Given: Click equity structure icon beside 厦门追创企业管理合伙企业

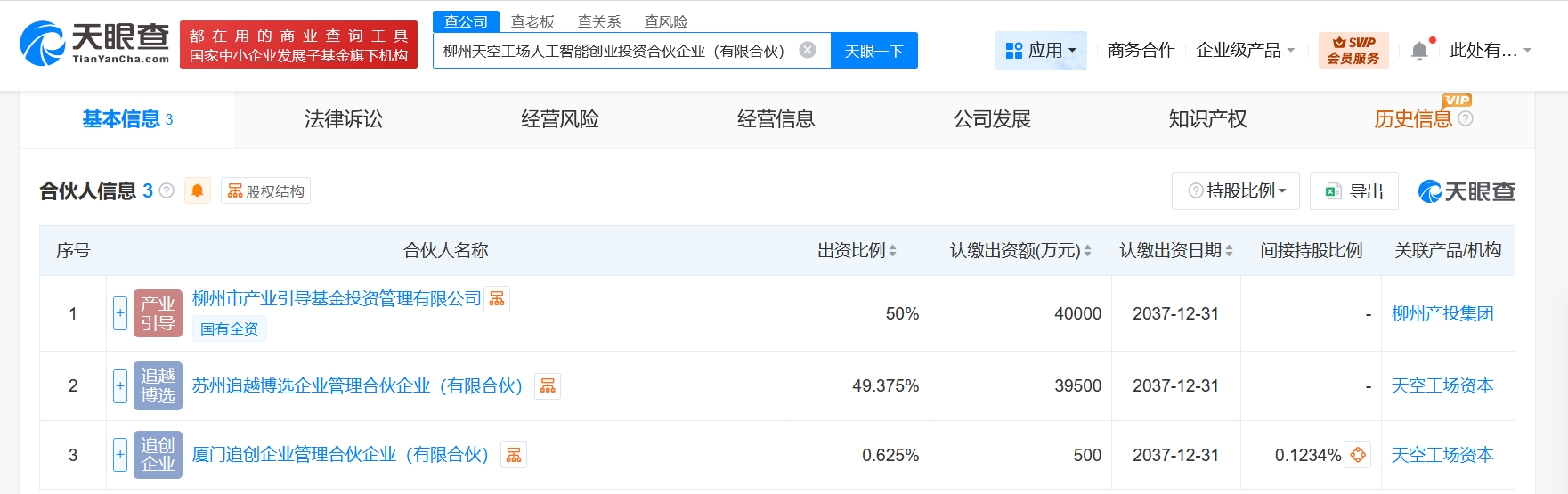Looking at the screenshot, I should (x=514, y=455).
